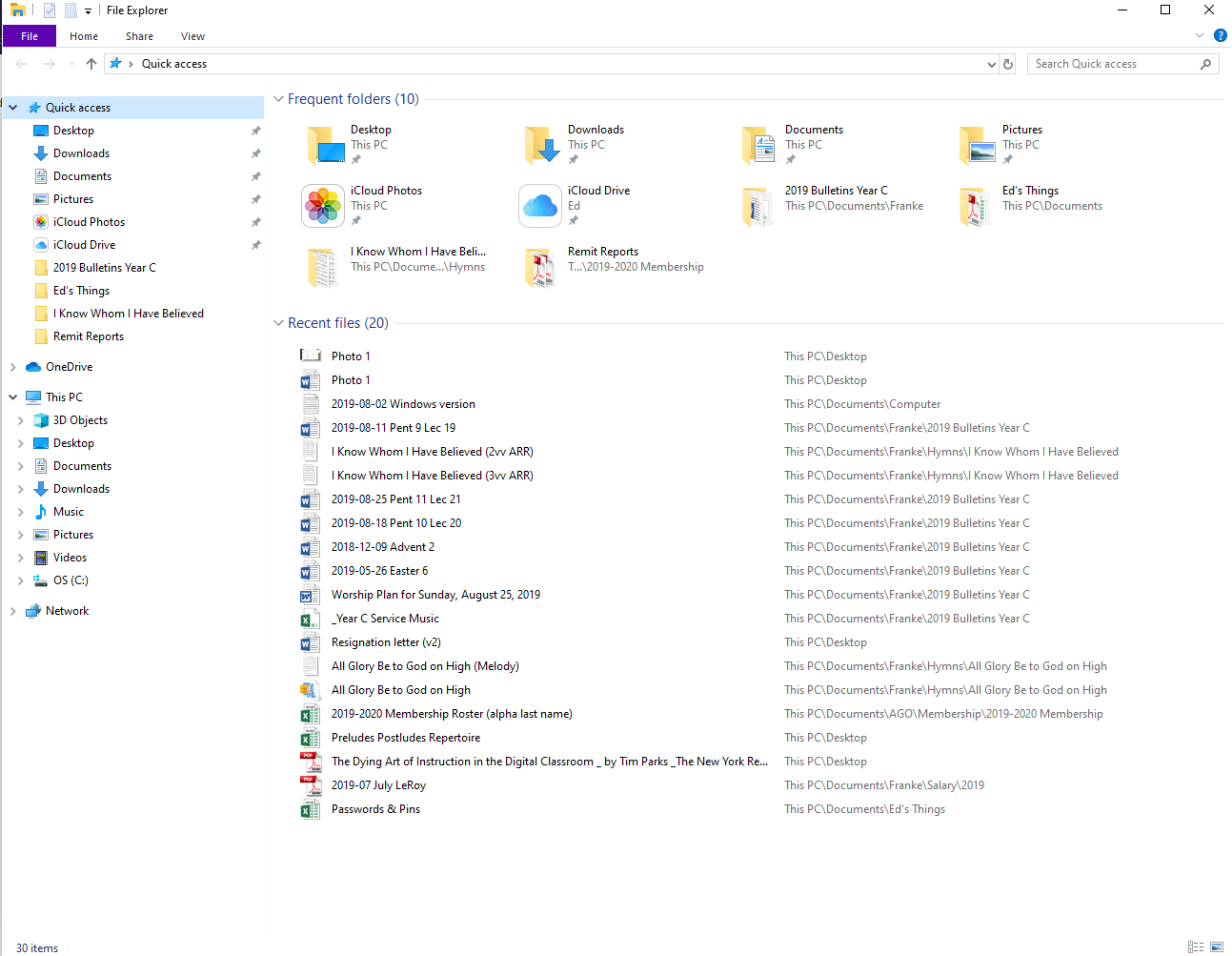Open 2019 Bulletins Year C folder icon
The image size is (1232, 956).
(x=758, y=207)
